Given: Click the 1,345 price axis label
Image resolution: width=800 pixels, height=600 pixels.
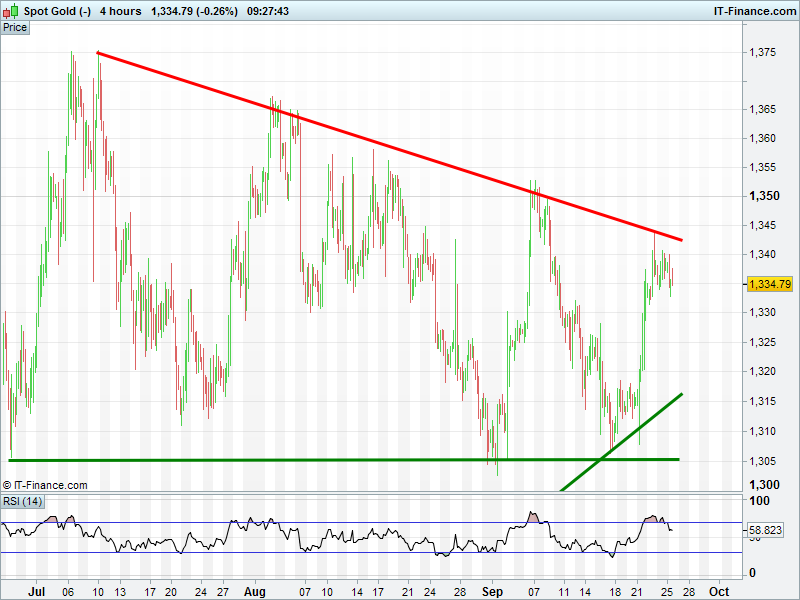Looking at the screenshot, I should [x=762, y=225].
